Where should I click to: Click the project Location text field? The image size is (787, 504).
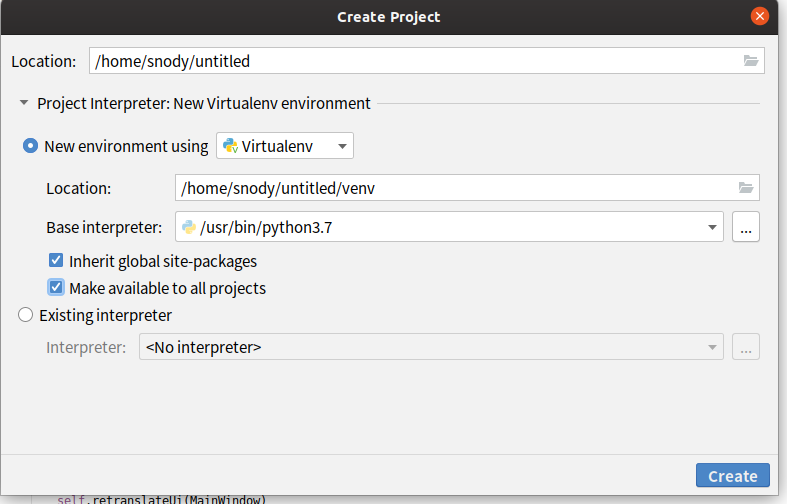[x=410, y=61]
